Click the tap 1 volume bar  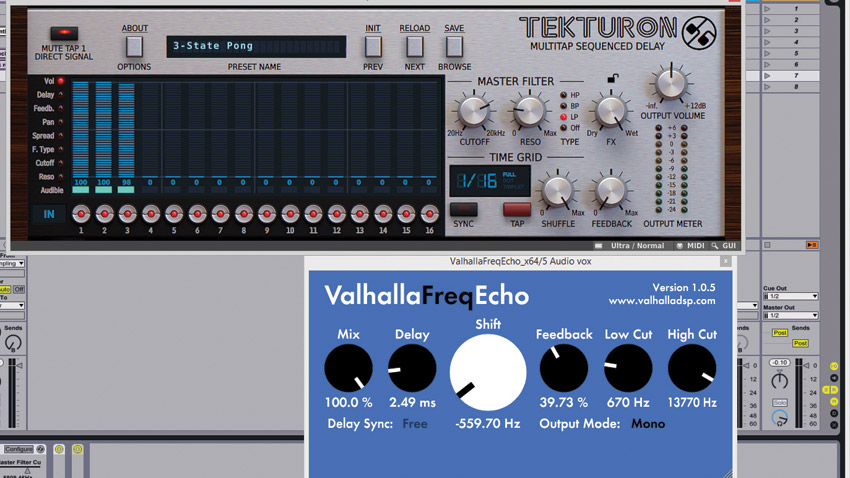pyautogui.click(x=81, y=130)
